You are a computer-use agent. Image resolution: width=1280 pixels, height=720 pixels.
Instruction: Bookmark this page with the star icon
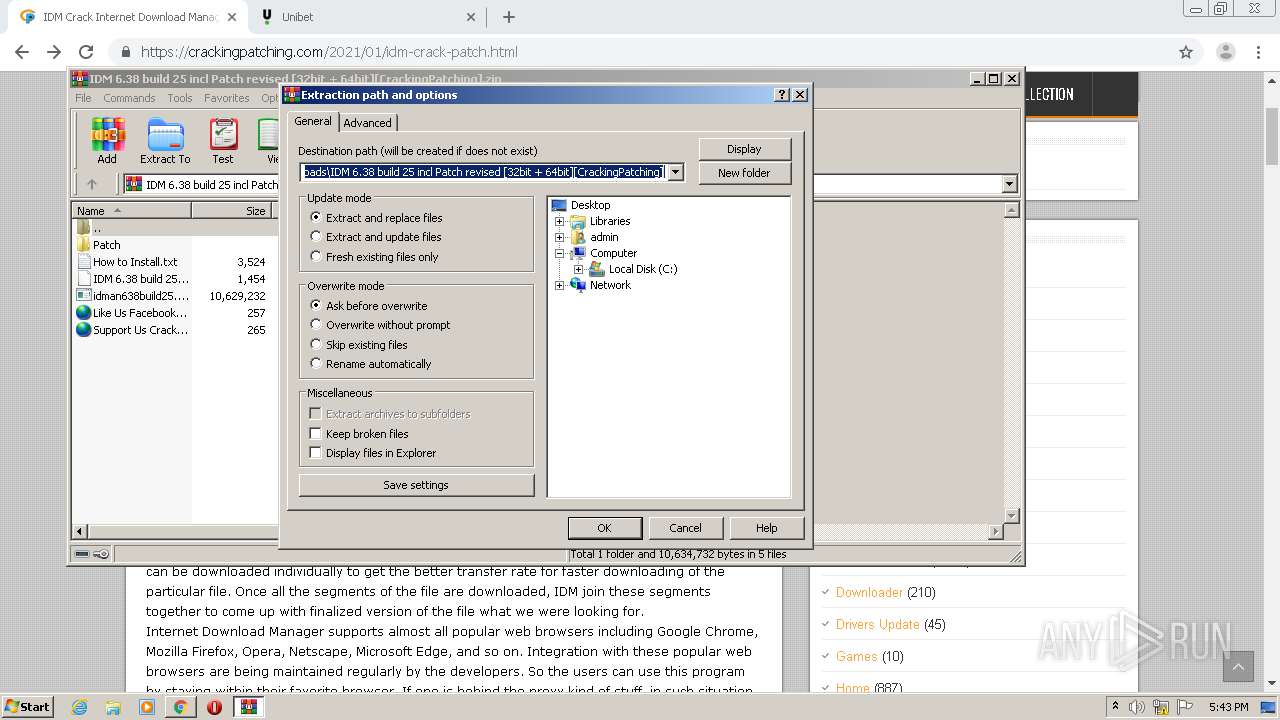point(1186,52)
